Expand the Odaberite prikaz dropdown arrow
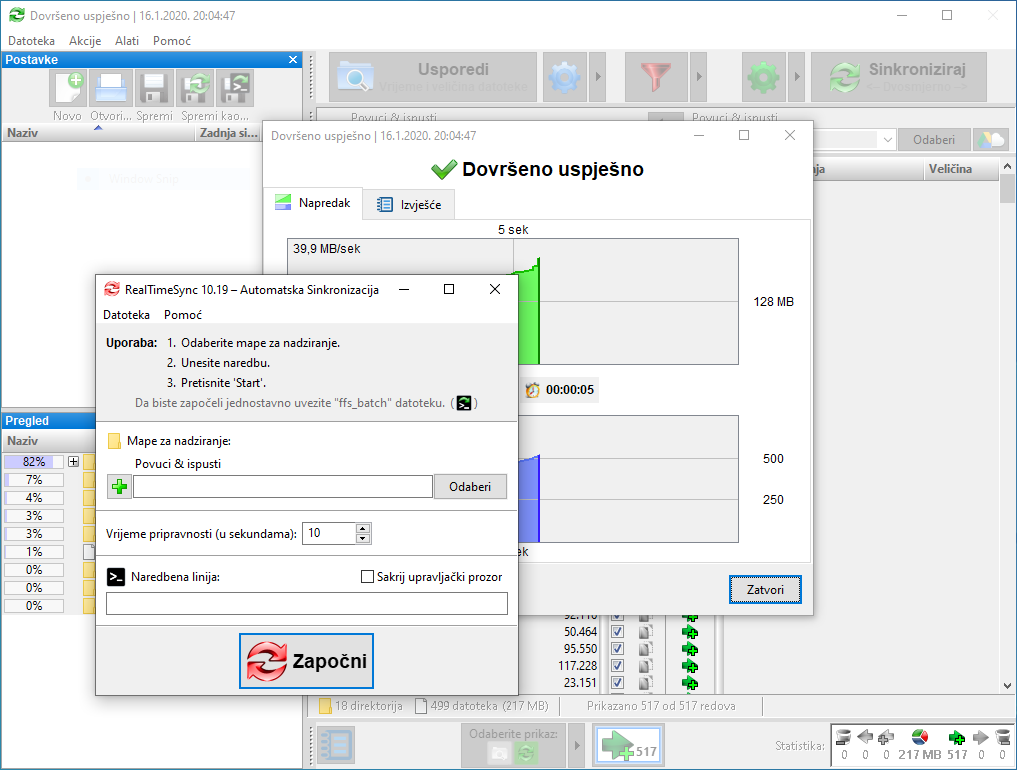This screenshot has height=770, width=1017. pos(577,745)
